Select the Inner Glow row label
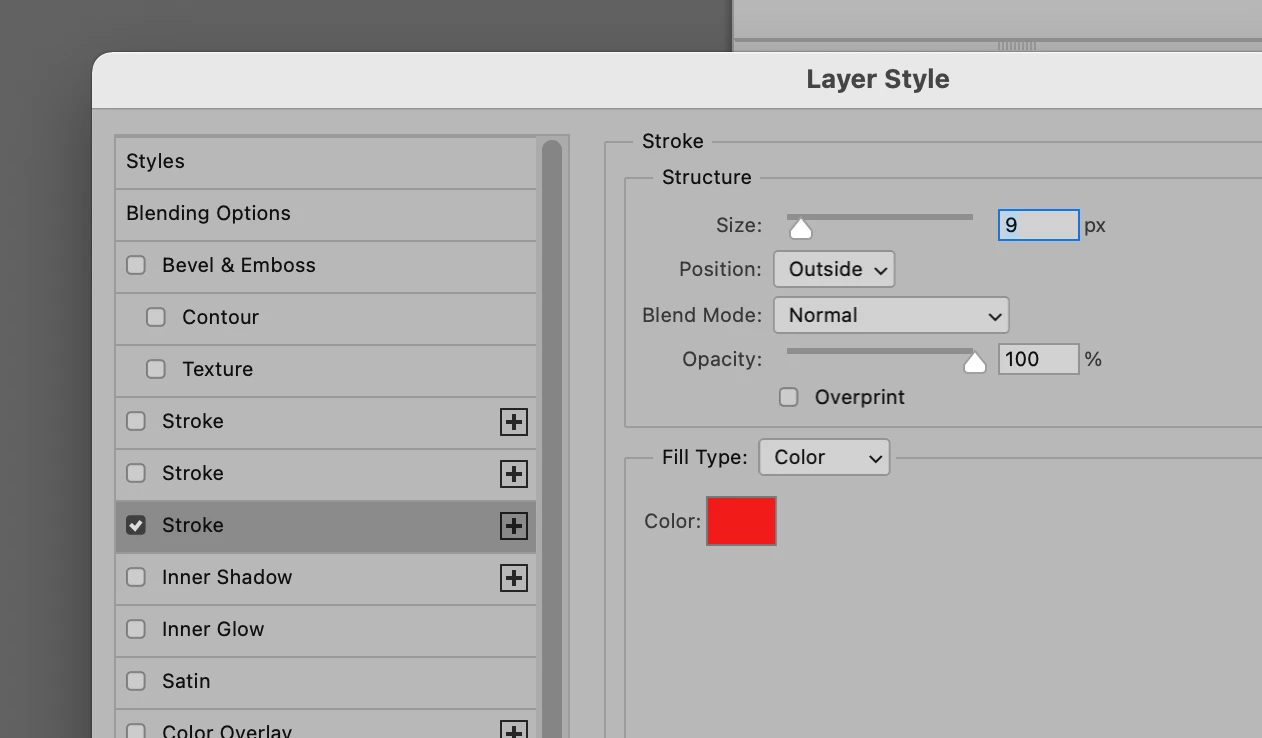 tap(213, 629)
